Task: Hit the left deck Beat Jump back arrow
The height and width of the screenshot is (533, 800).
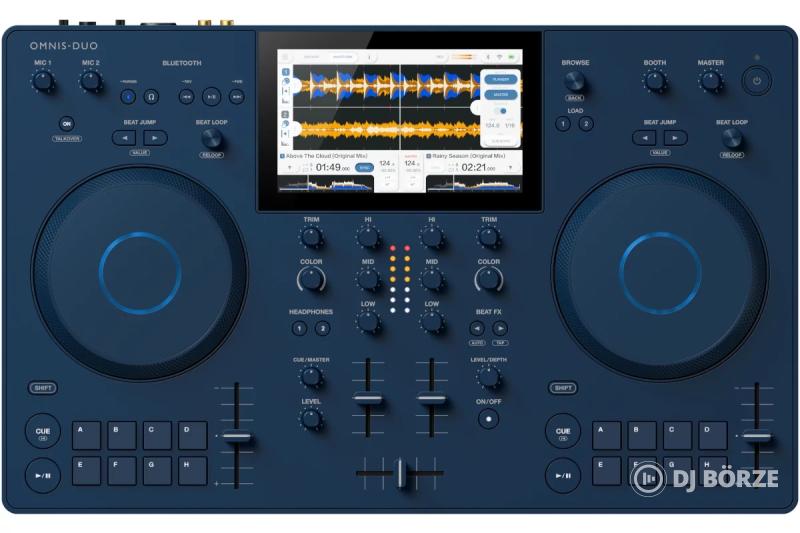Action: [124, 138]
